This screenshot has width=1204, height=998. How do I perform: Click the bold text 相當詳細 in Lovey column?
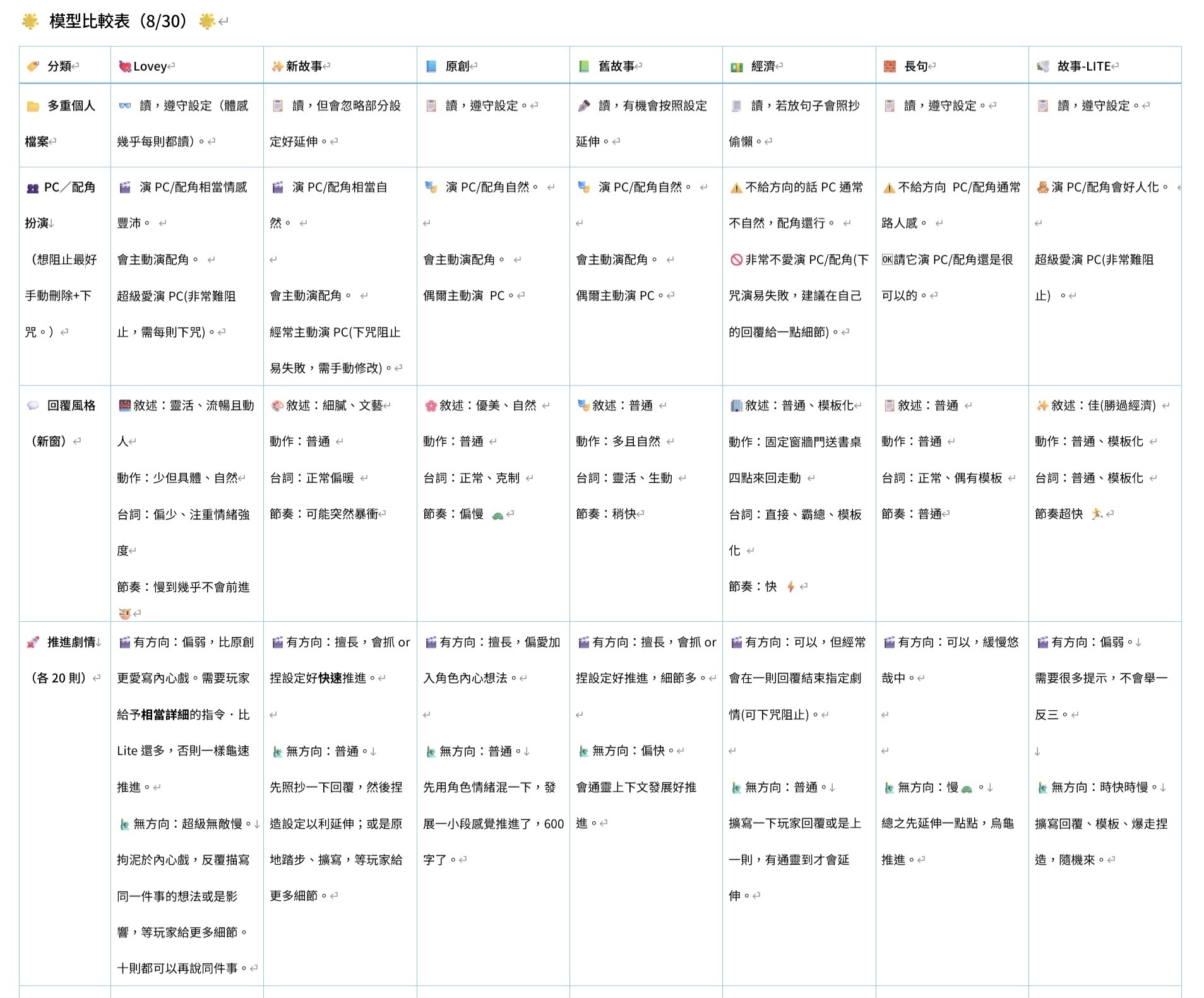pyautogui.click(x=165, y=715)
